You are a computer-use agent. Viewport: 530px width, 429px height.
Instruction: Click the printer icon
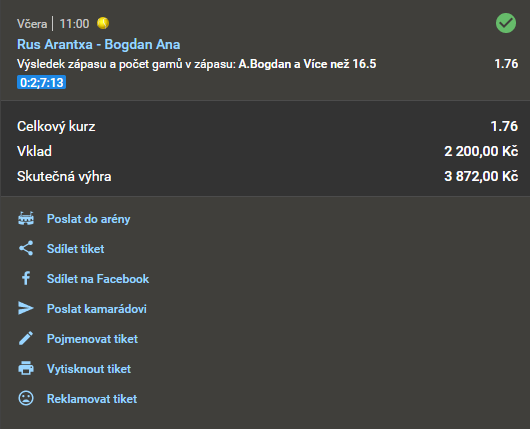click(x=26, y=368)
